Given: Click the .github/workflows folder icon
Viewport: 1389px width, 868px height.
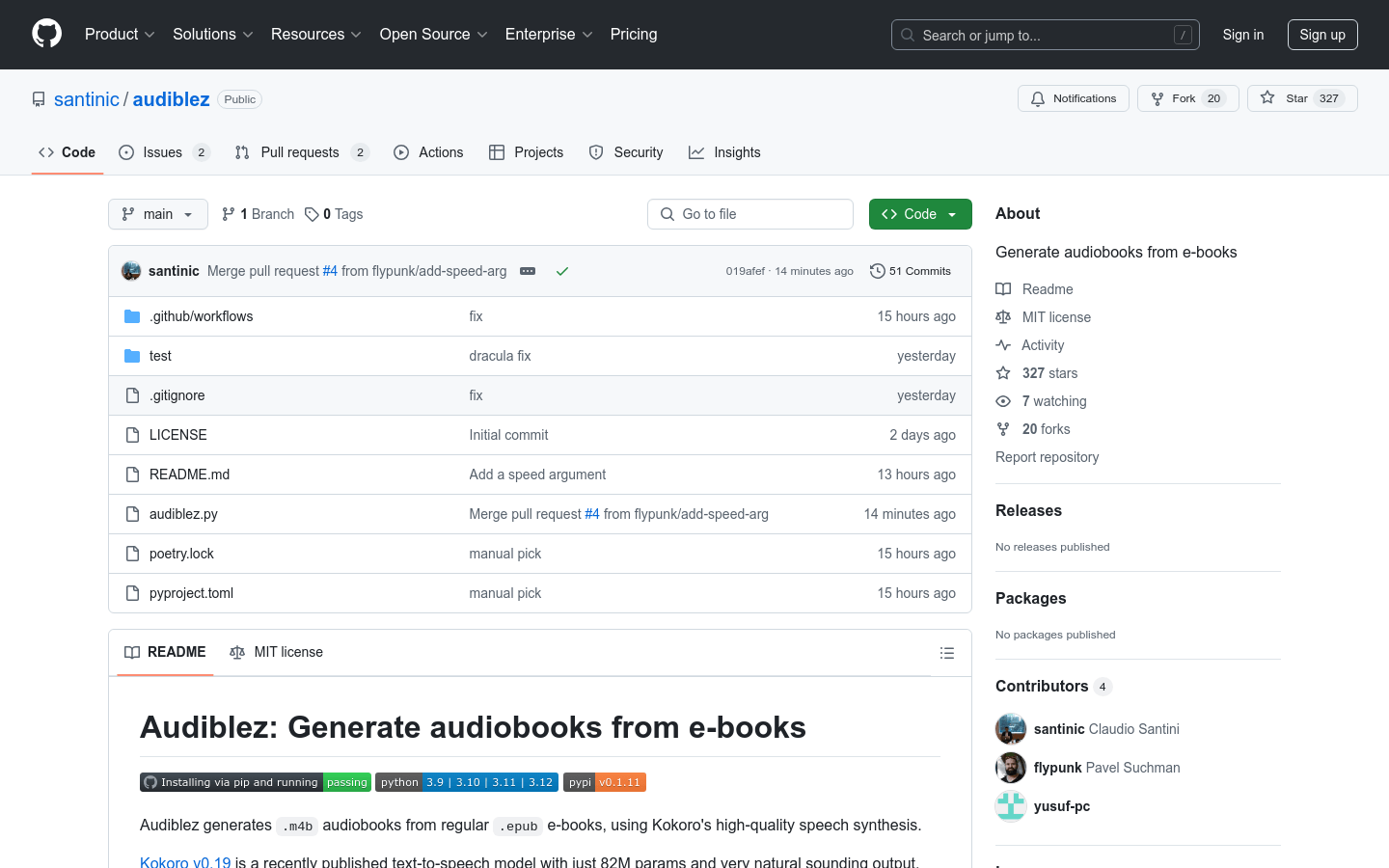Looking at the screenshot, I should (132, 316).
